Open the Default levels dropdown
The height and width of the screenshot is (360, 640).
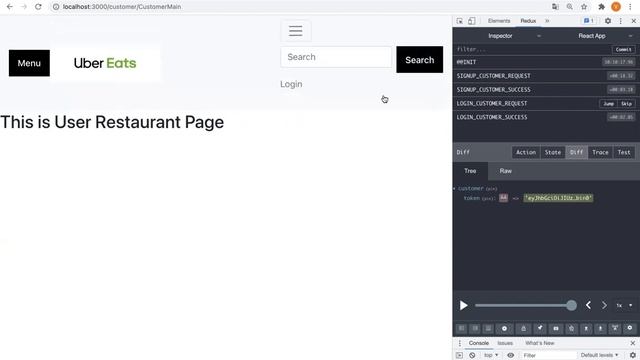point(600,355)
